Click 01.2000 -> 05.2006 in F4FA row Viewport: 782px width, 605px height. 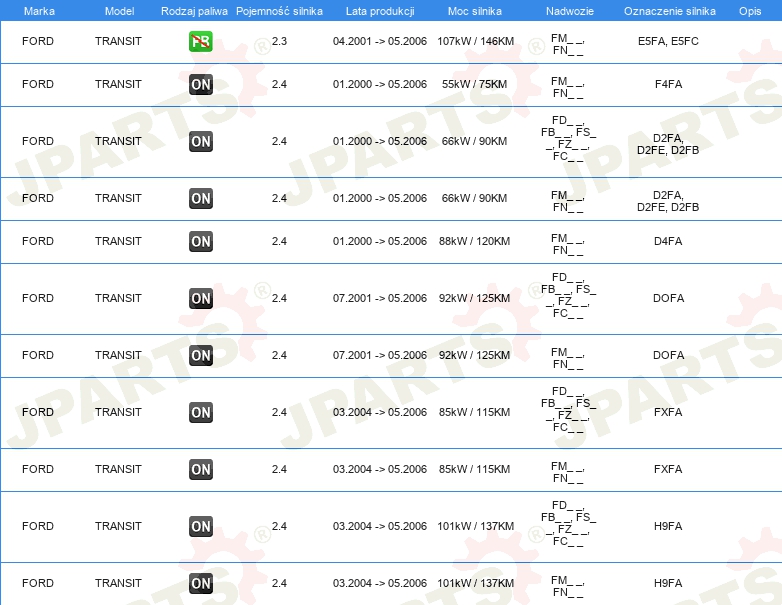point(380,84)
